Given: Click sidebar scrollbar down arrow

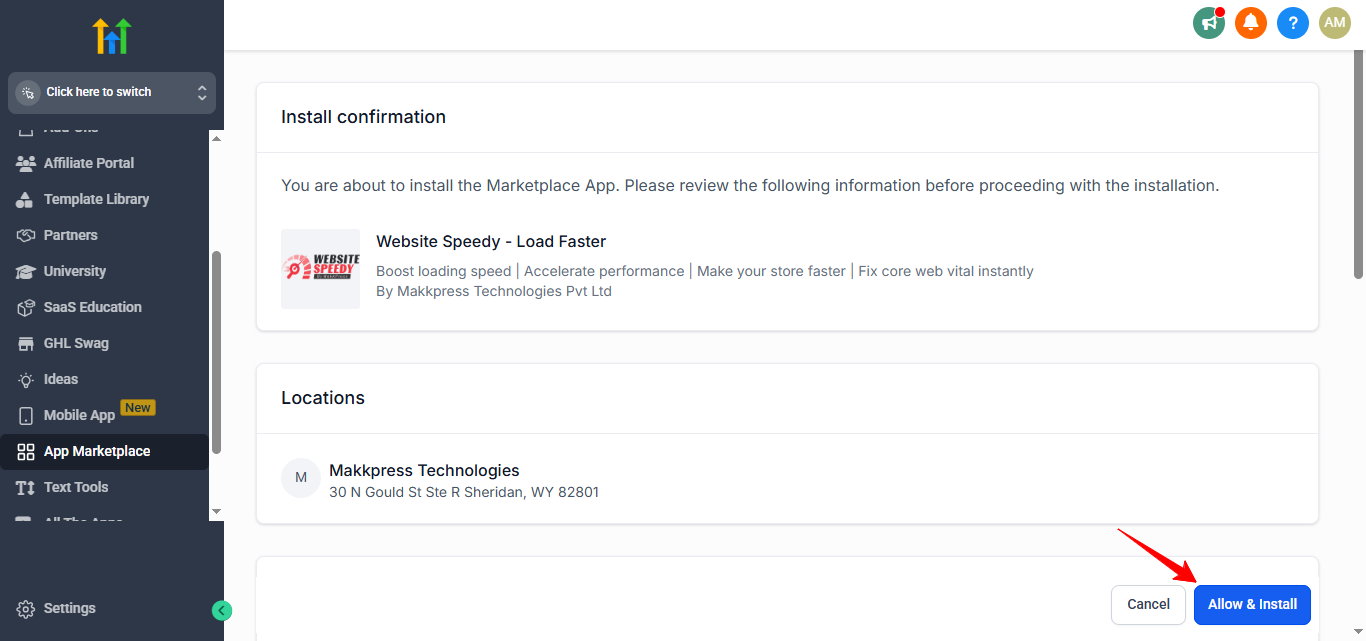Looking at the screenshot, I should pos(216,512).
